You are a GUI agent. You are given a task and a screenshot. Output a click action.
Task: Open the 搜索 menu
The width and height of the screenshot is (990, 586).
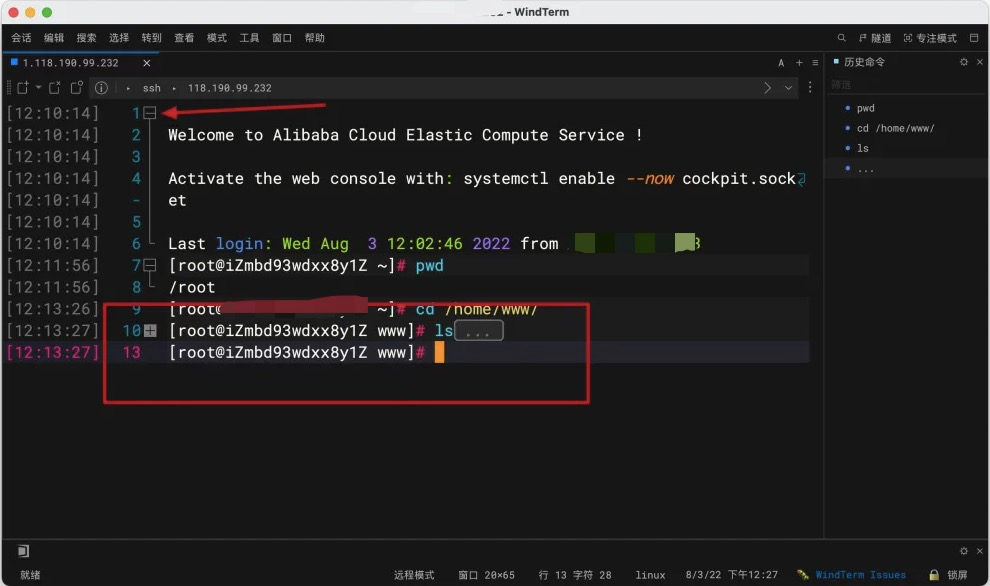[86, 38]
